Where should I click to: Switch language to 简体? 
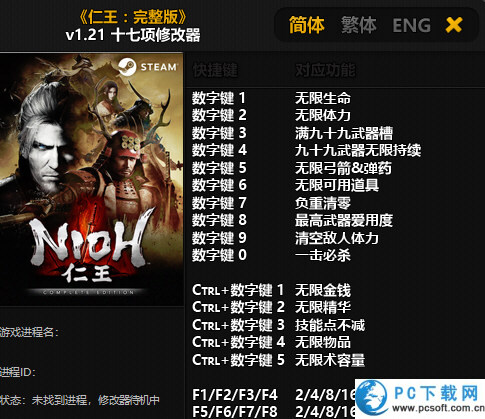click(306, 25)
